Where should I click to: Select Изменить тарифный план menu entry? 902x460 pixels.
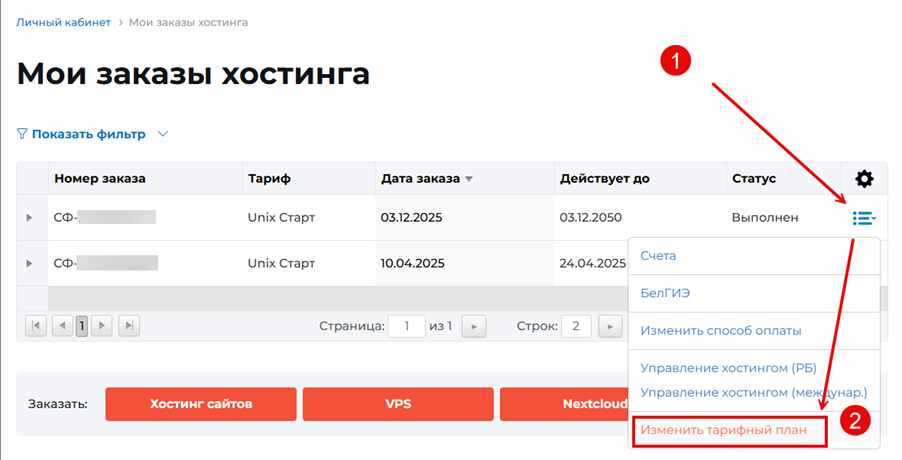coord(730,431)
